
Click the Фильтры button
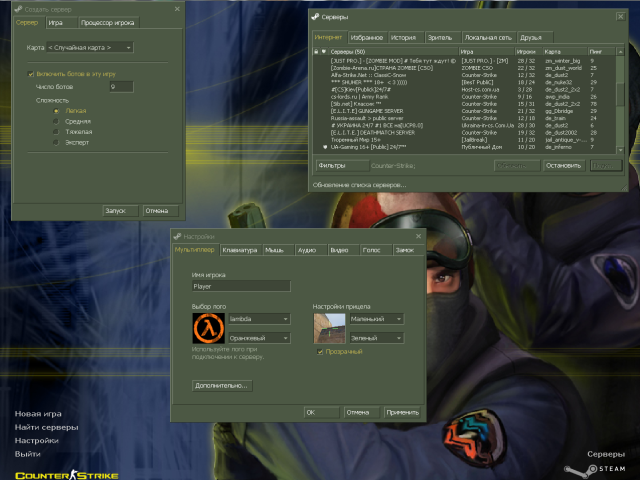[x=342, y=166]
